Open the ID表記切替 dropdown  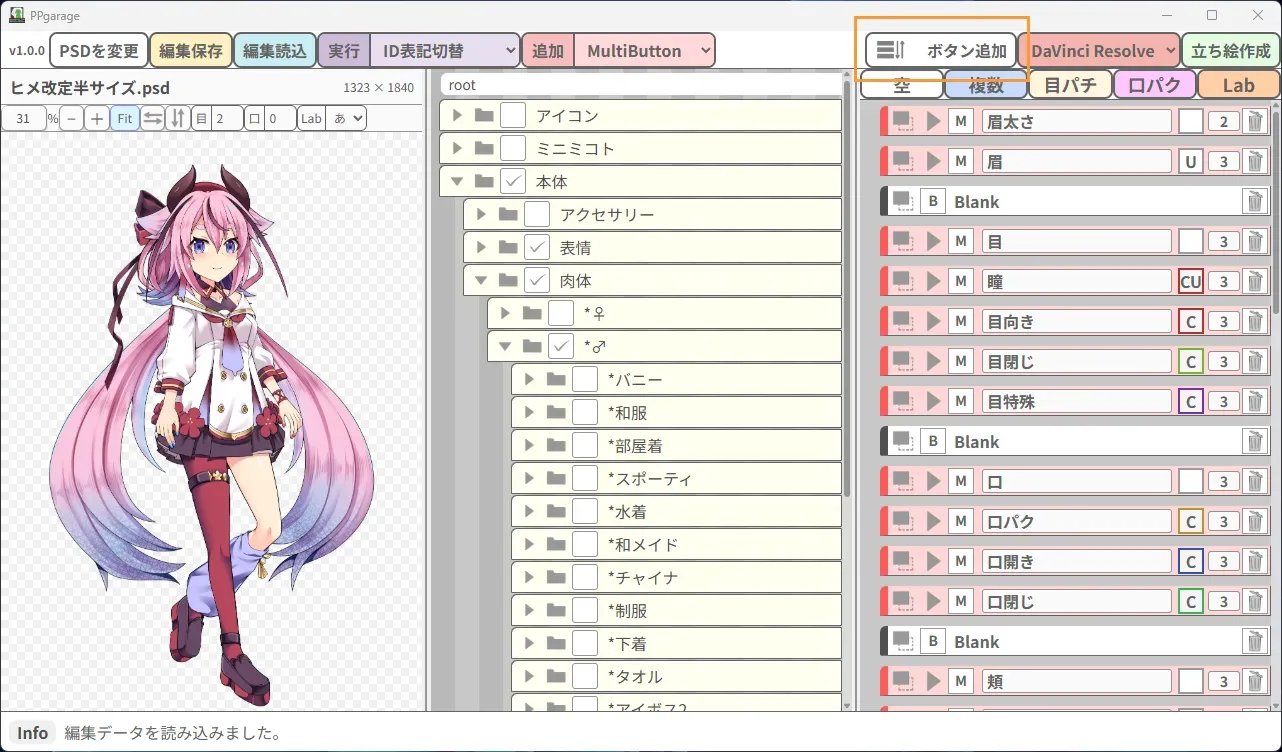click(444, 50)
